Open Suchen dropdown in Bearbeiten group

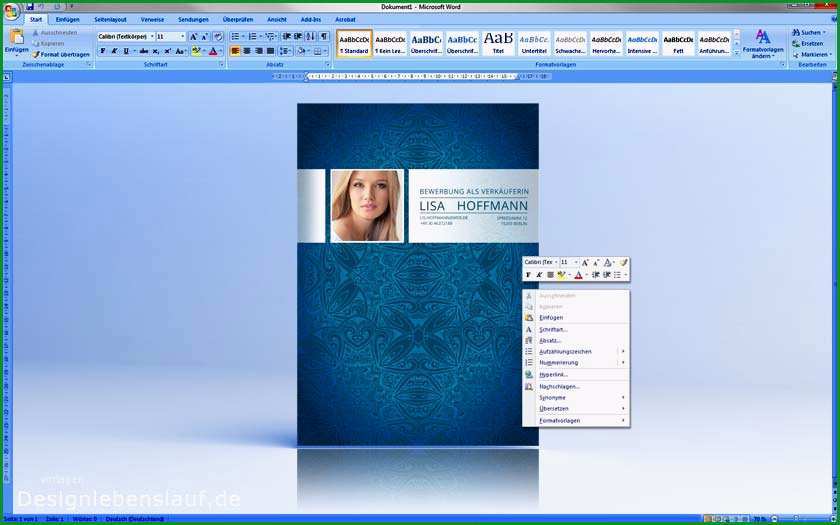coord(824,33)
